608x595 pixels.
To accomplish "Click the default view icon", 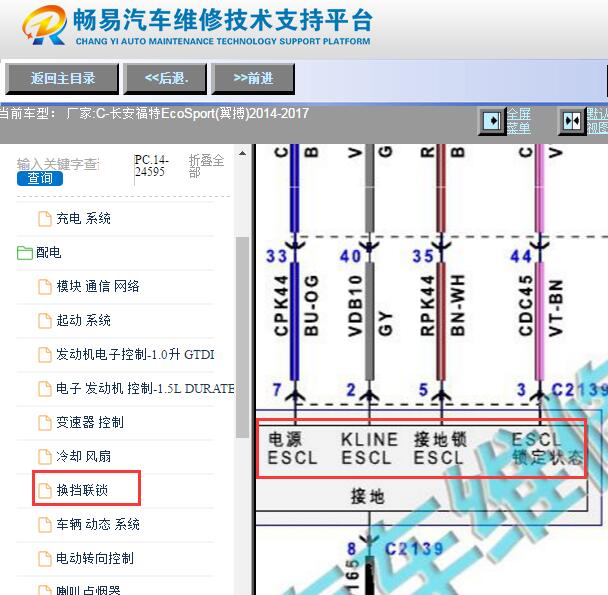I will [572, 121].
